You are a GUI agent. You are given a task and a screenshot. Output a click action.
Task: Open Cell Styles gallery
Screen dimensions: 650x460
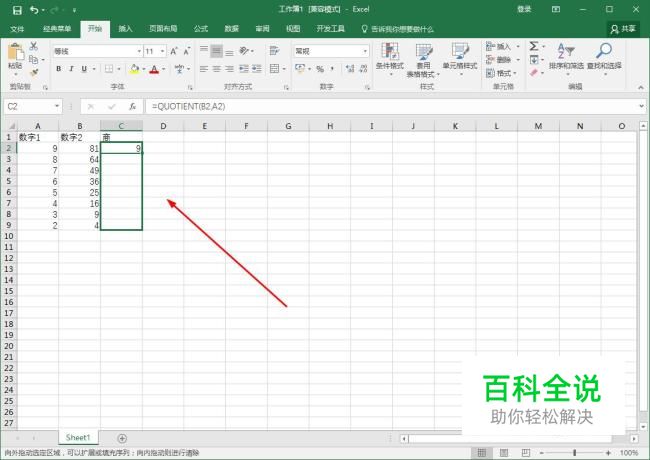click(x=460, y=59)
